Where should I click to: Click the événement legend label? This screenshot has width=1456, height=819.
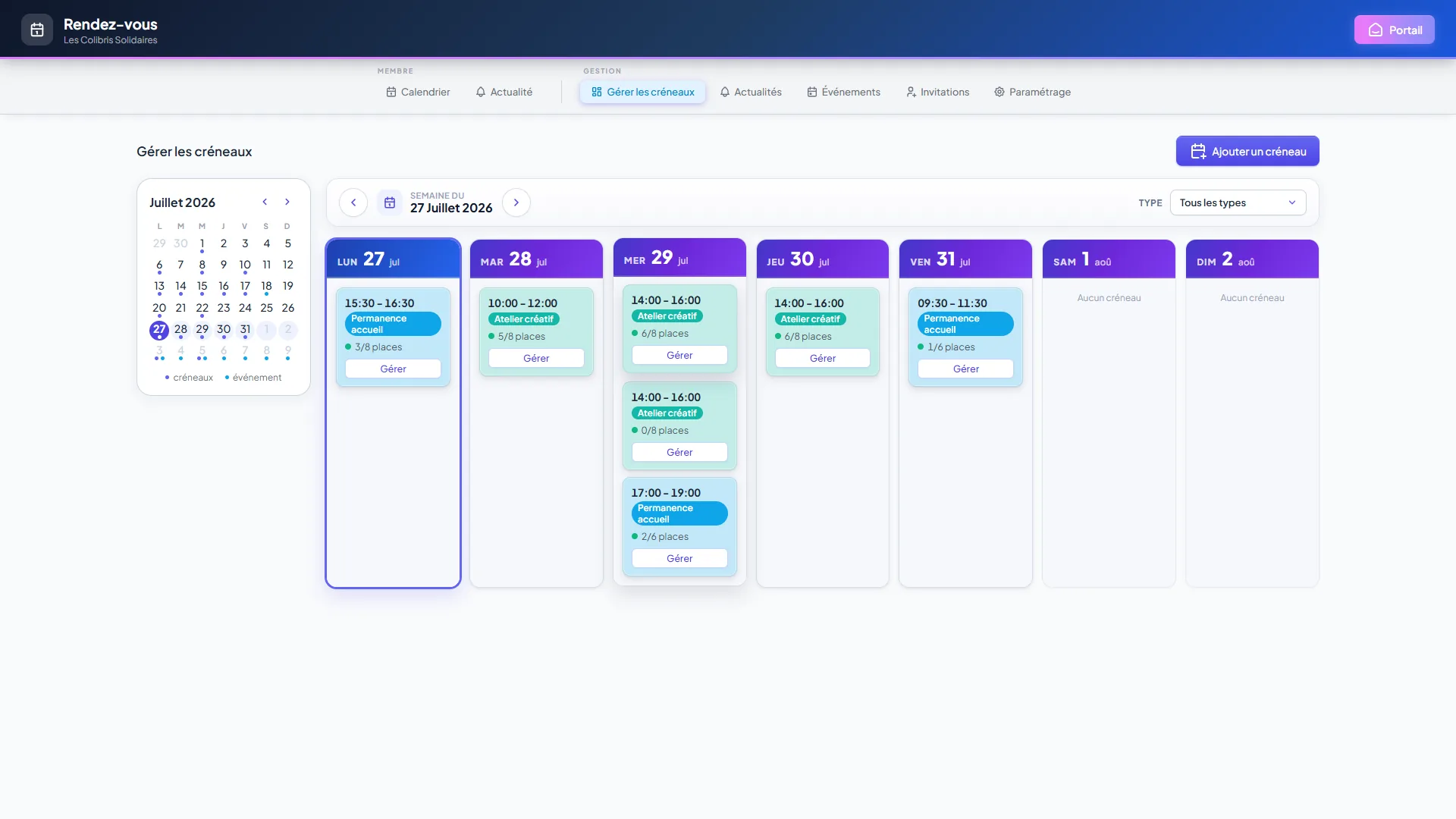(x=257, y=378)
